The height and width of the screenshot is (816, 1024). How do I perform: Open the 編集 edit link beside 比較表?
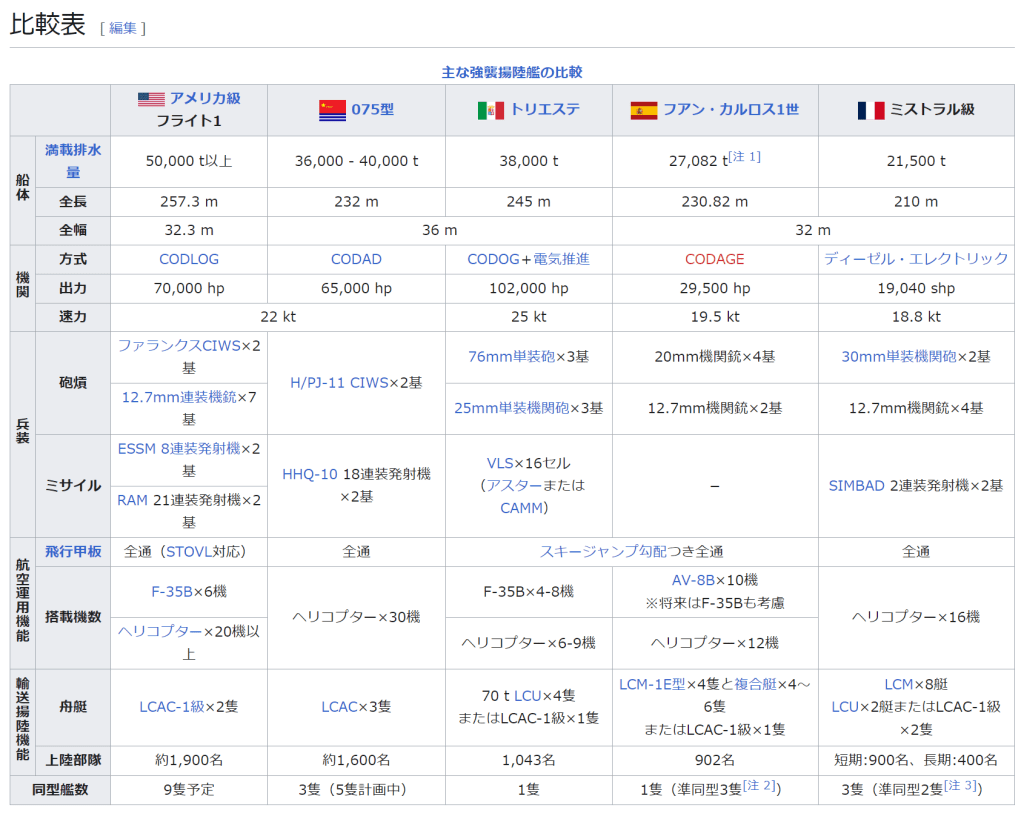[123, 28]
